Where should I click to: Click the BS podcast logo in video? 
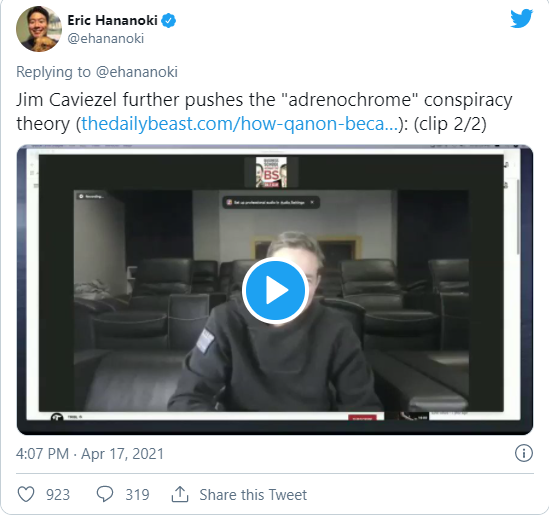coord(271,172)
